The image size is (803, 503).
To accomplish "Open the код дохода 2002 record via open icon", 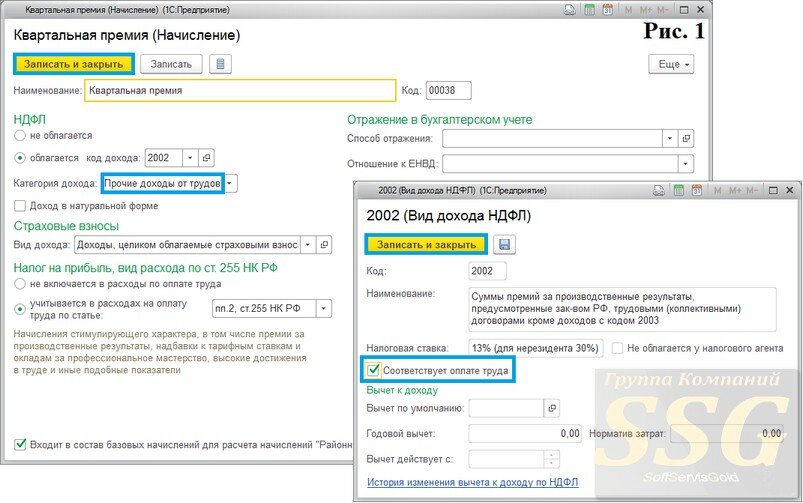I will (x=206, y=158).
